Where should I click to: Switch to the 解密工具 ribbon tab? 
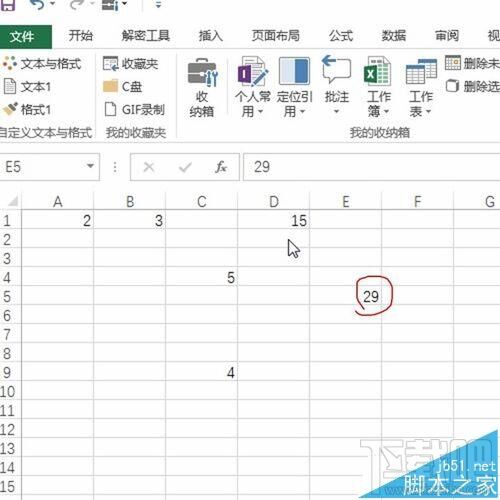(x=146, y=36)
